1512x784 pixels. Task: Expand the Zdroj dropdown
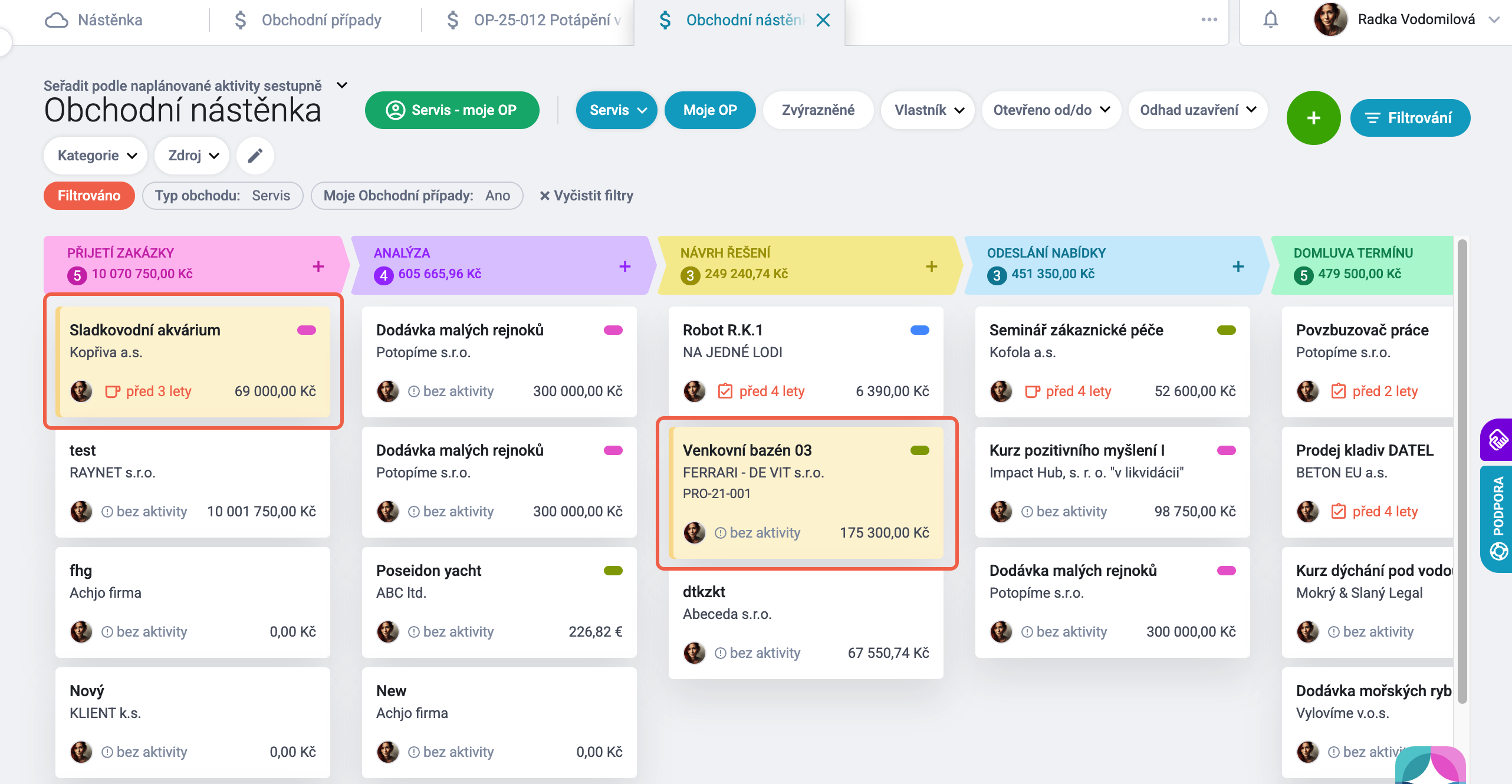[x=192, y=156]
